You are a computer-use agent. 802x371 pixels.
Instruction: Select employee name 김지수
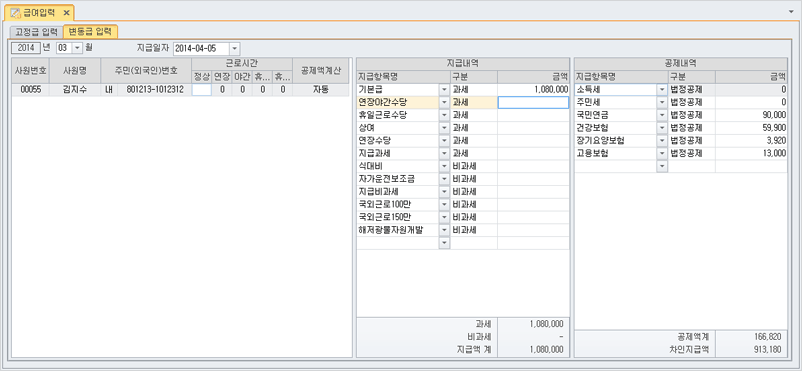75,90
